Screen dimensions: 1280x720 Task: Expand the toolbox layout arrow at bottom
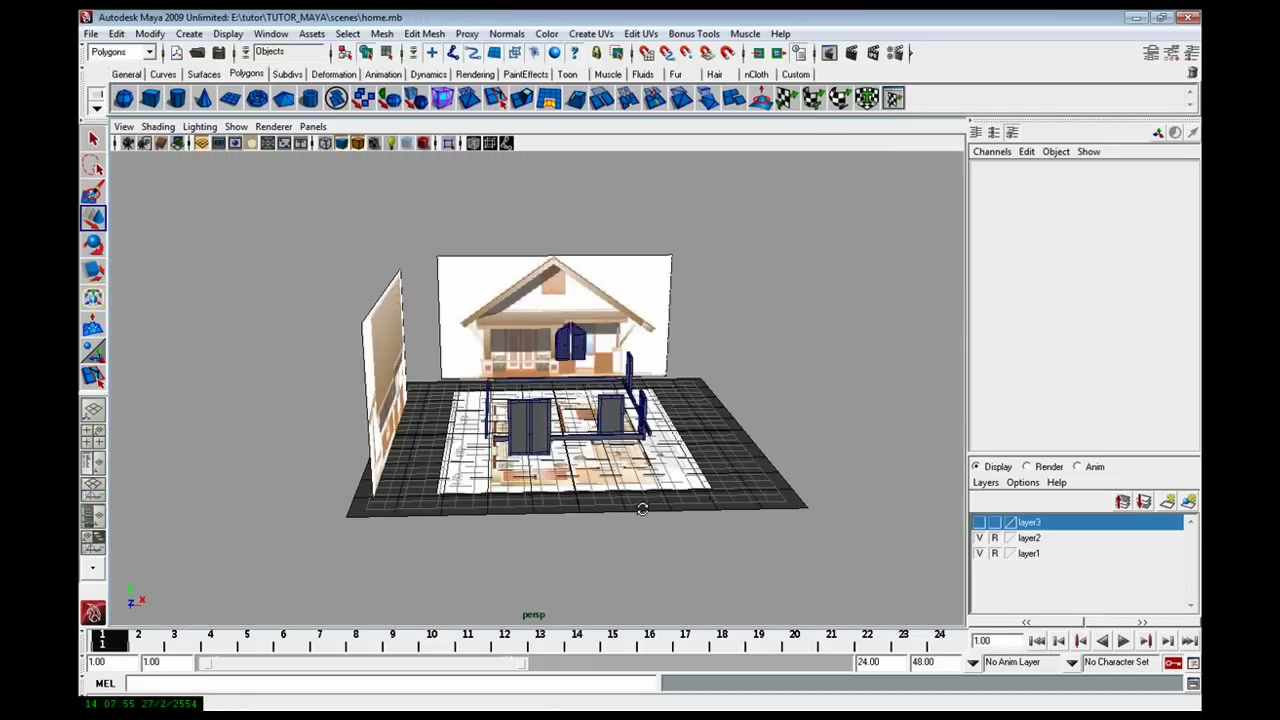[x=93, y=568]
